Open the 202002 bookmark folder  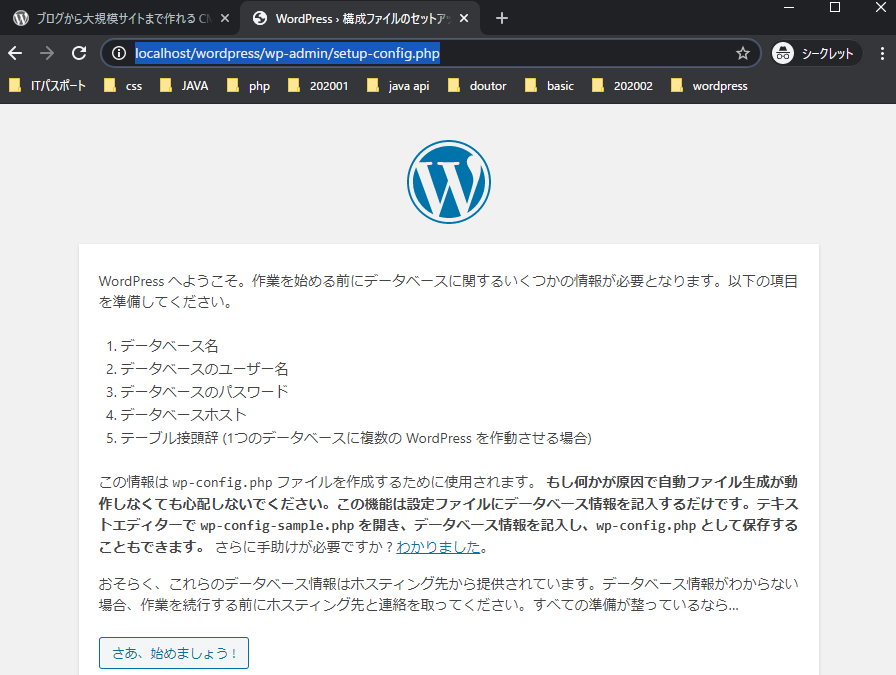point(622,86)
